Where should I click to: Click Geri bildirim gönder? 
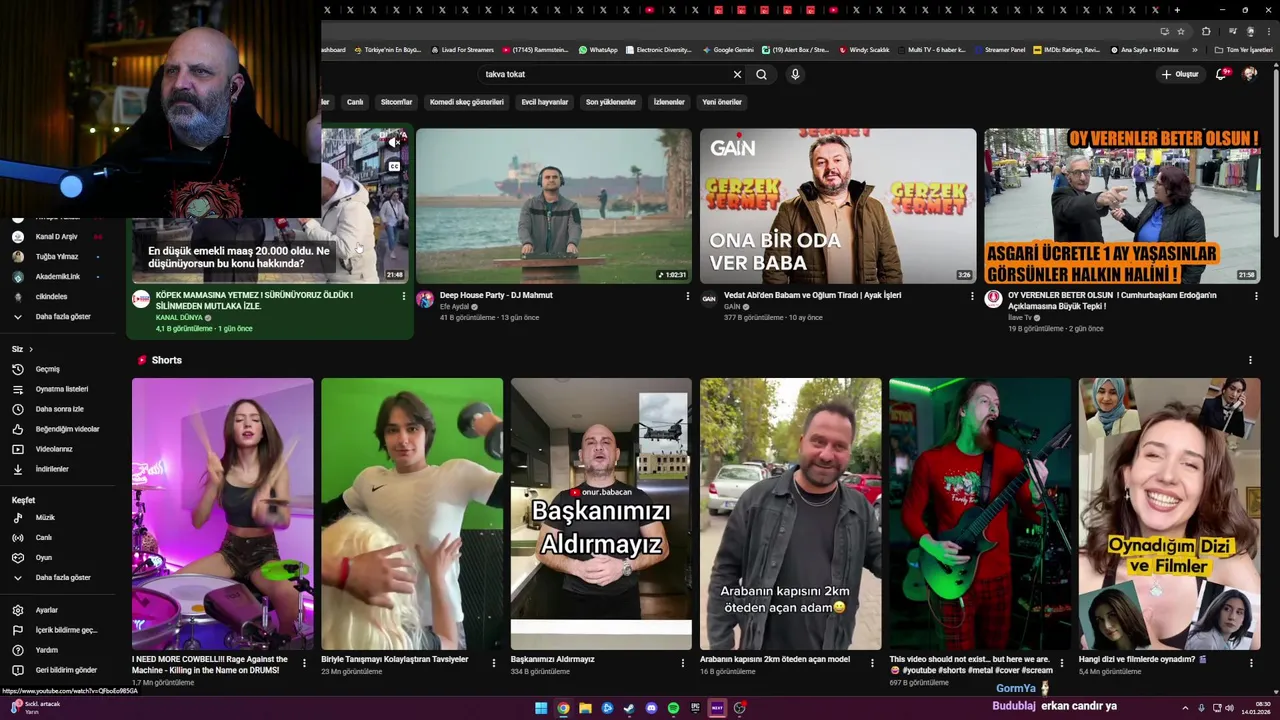(58, 670)
